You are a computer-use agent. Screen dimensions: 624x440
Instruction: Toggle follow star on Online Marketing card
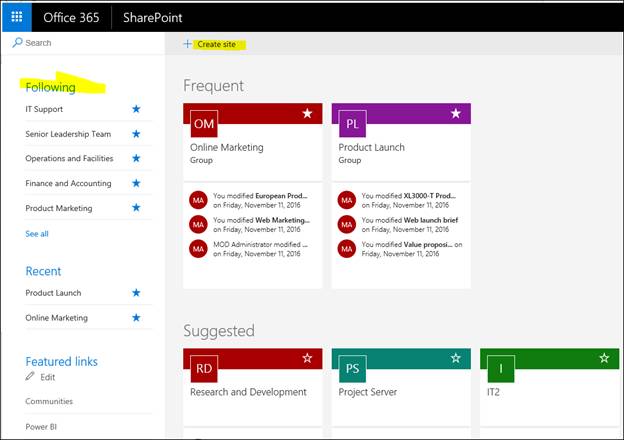(x=307, y=114)
